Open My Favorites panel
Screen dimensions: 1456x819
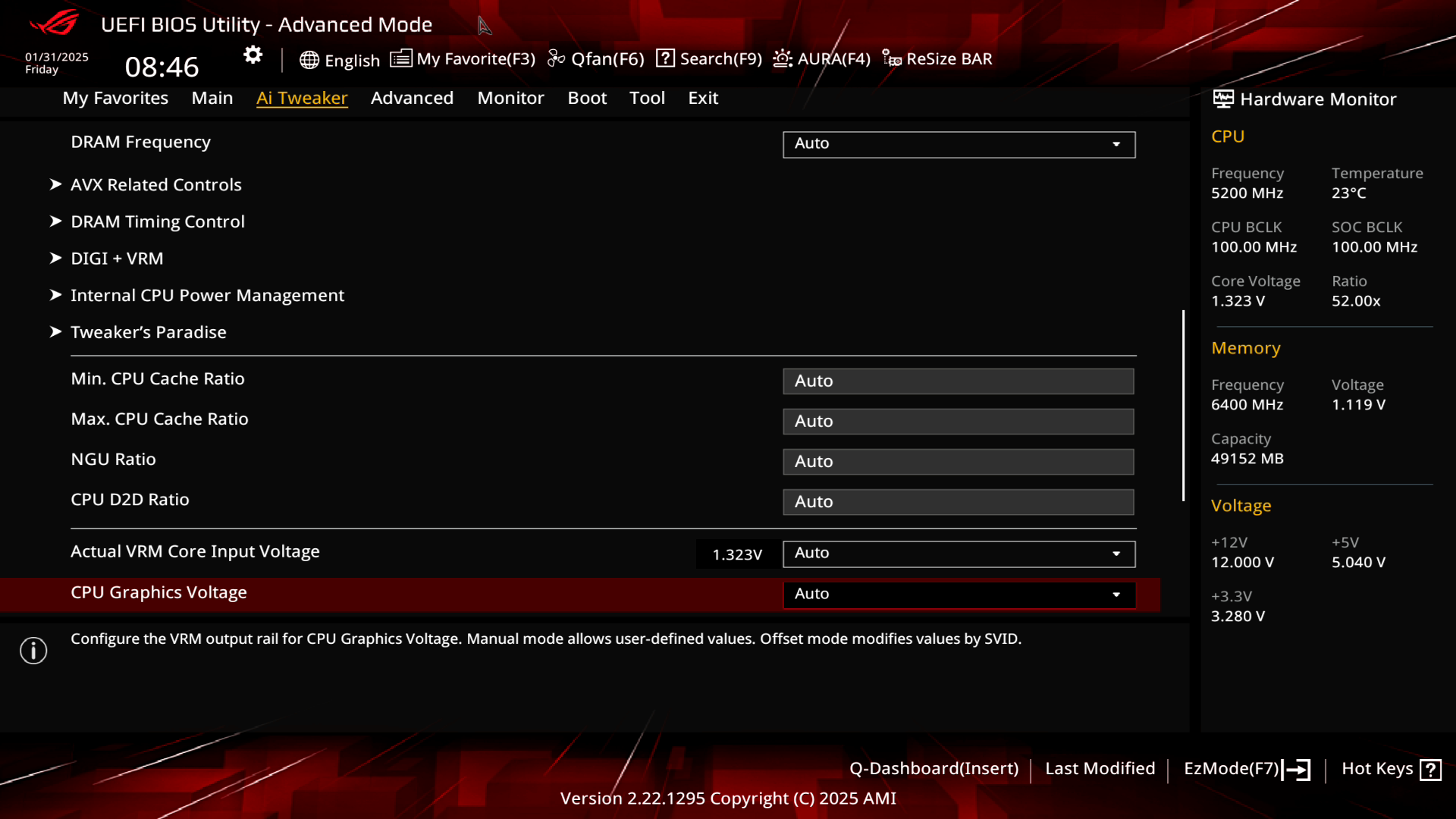(x=115, y=98)
